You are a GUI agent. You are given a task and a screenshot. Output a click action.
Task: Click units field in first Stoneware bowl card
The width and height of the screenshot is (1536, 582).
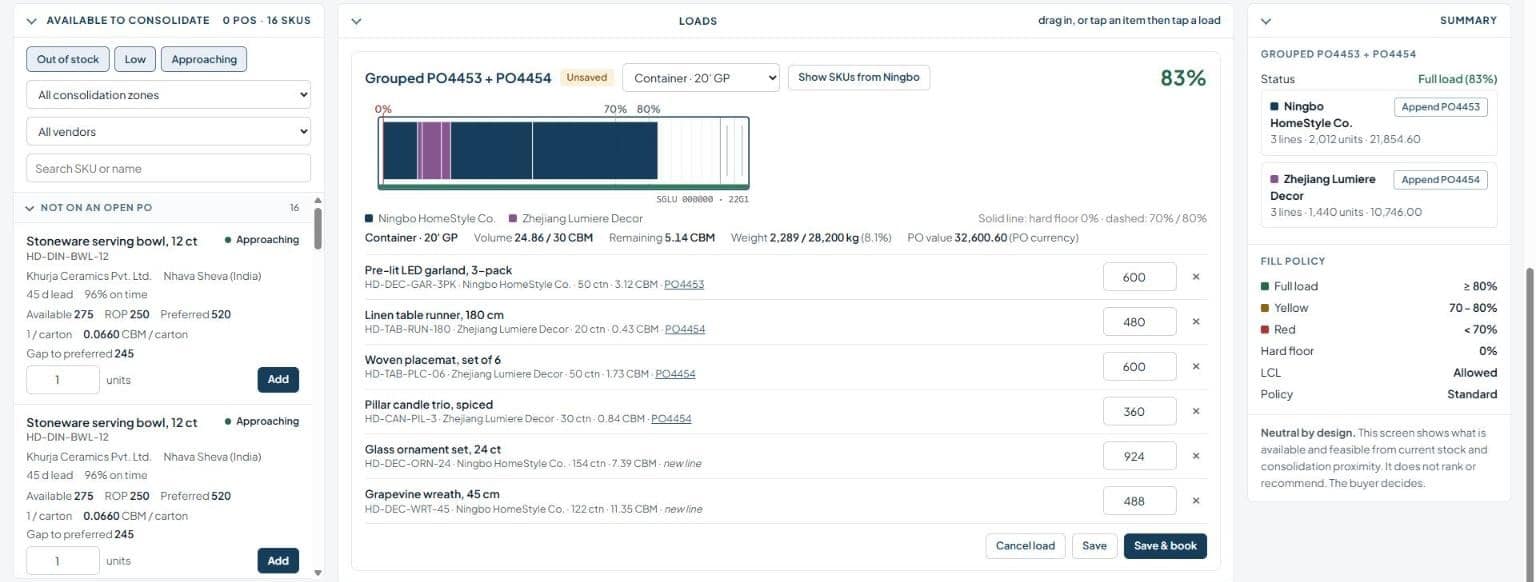coord(63,380)
